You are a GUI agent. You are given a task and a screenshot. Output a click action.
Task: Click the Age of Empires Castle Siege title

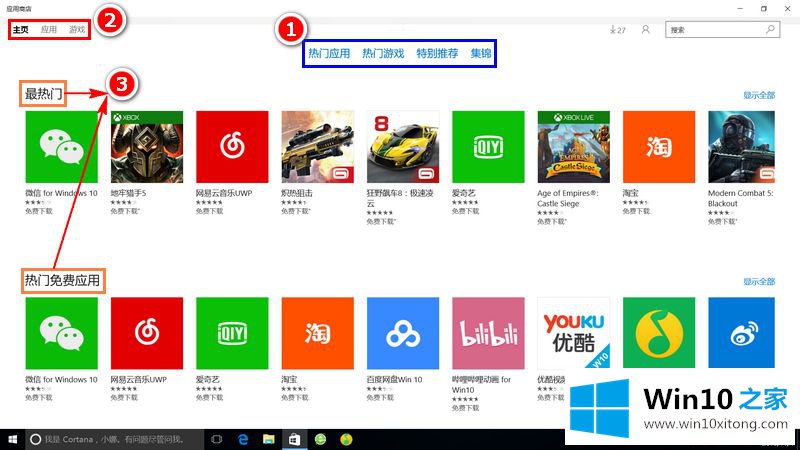tap(568, 198)
